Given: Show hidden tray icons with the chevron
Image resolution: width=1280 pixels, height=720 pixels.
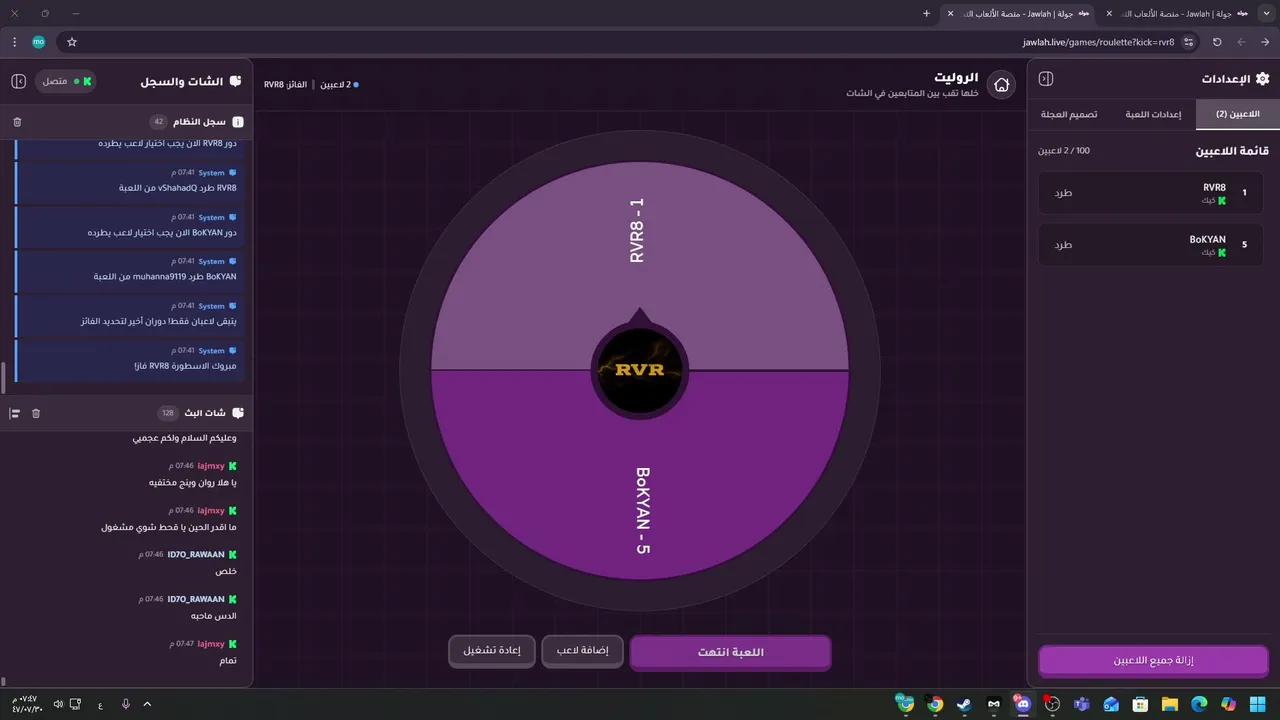Looking at the screenshot, I should pyautogui.click(x=148, y=704).
